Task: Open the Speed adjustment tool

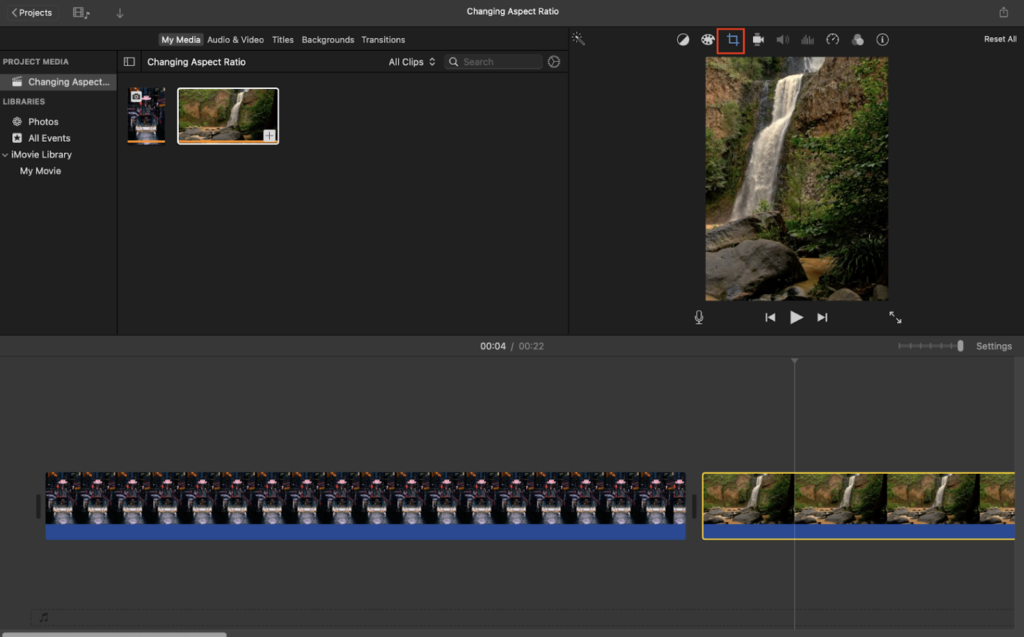Action: [x=832, y=40]
